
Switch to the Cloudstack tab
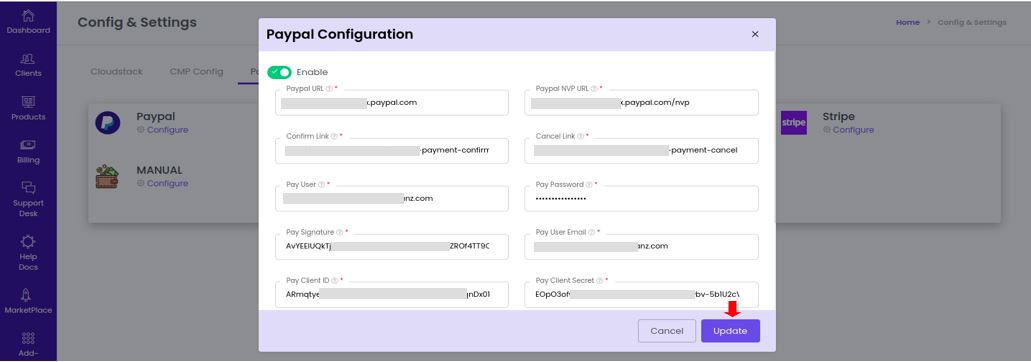click(x=116, y=72)
